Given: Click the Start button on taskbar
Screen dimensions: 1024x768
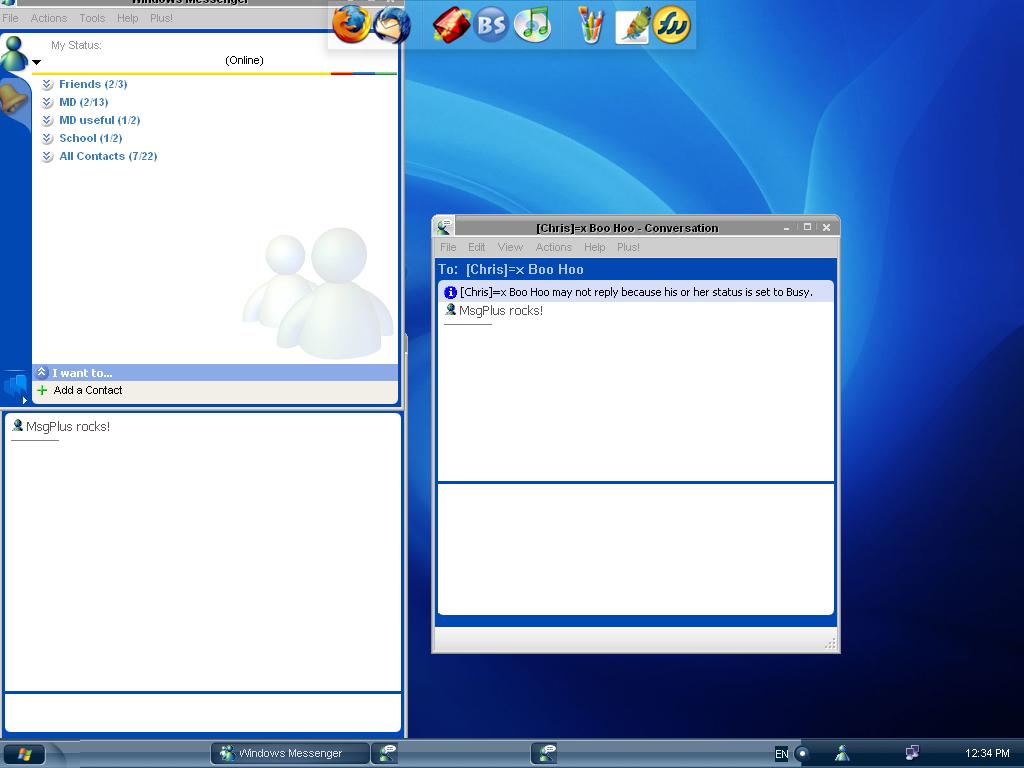Looking at the screenshot, I should pyautogui.click(x=25, y=753).
